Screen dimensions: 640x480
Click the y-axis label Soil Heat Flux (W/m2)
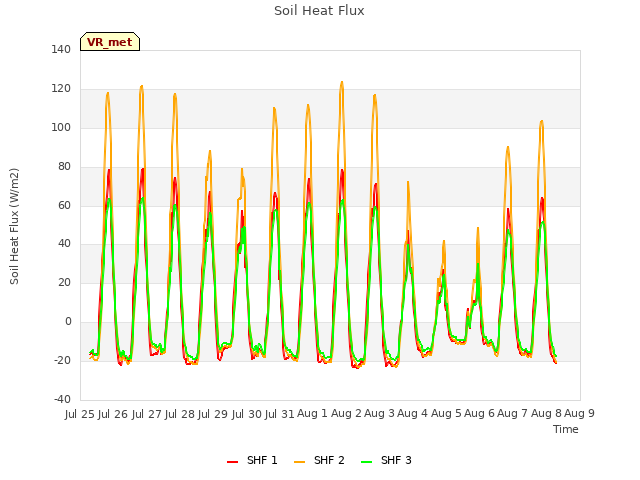(x=14, y=226)
